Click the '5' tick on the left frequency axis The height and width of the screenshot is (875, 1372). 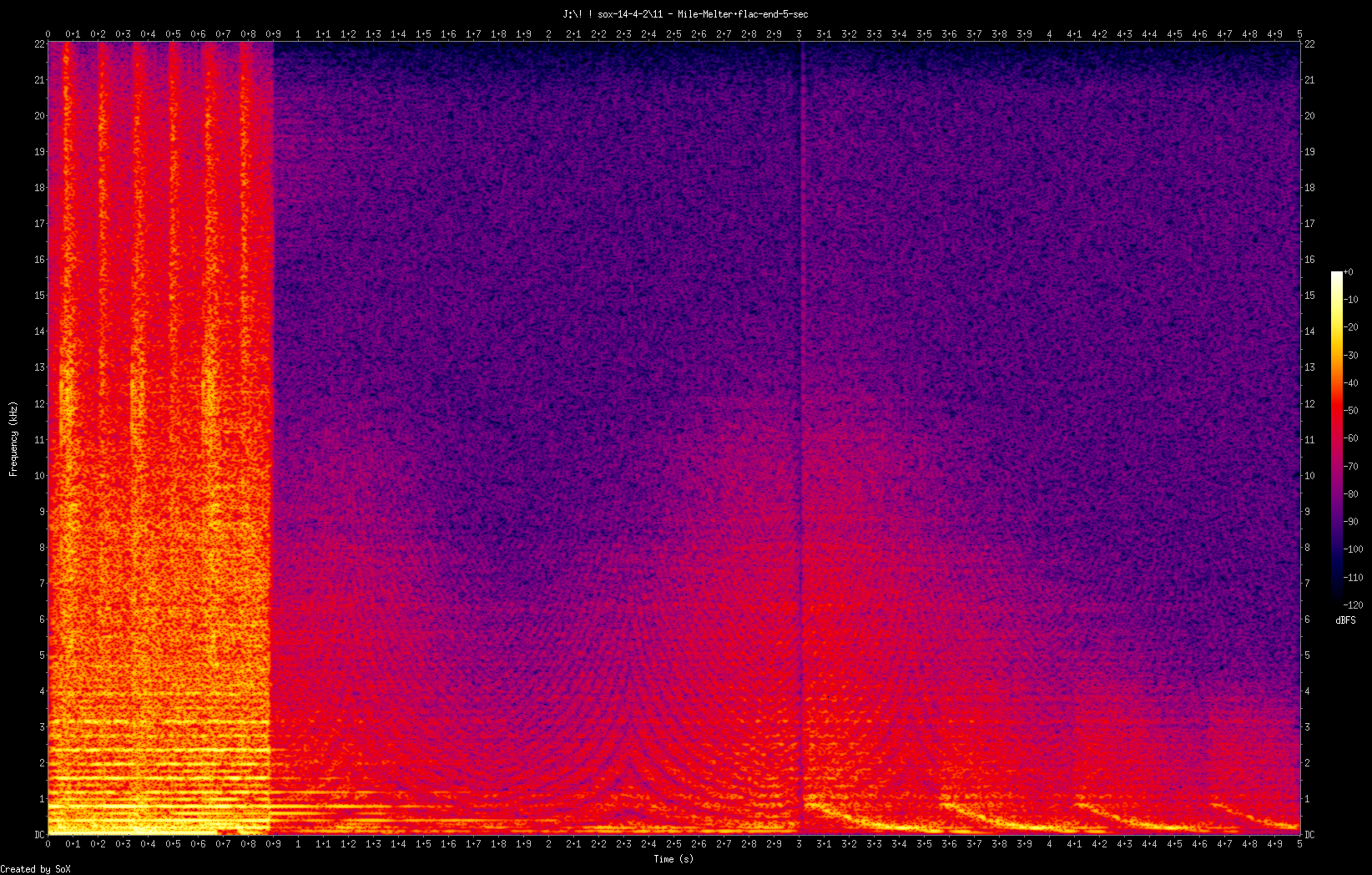pyautogui.click(x=41, y=655)
